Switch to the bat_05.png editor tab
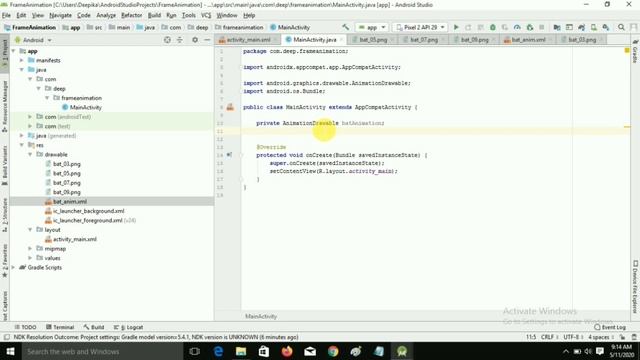This screenshot has width=640, height=360. tap(373, 40)
